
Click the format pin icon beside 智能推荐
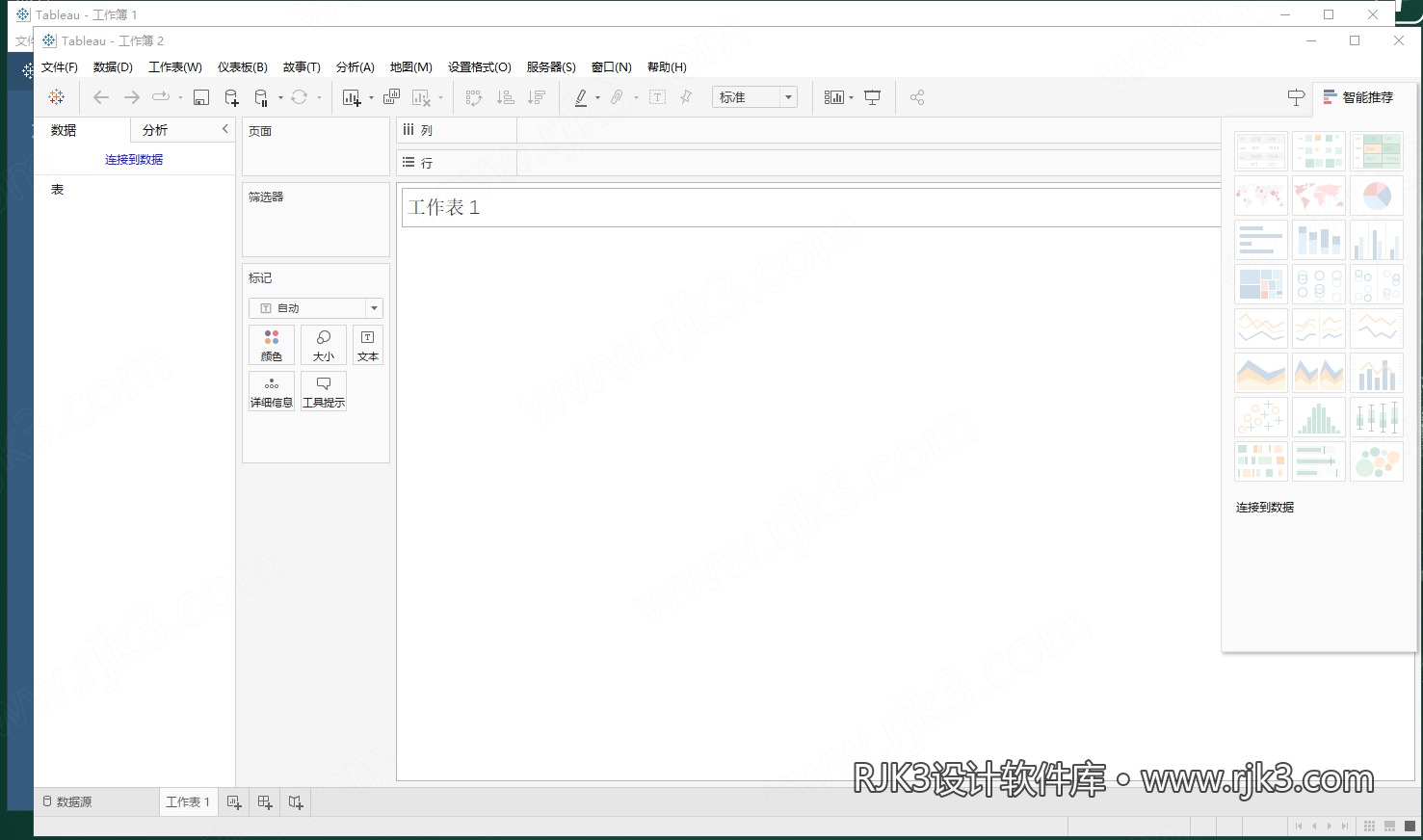pyautogui.click(x=1296, y=97)
